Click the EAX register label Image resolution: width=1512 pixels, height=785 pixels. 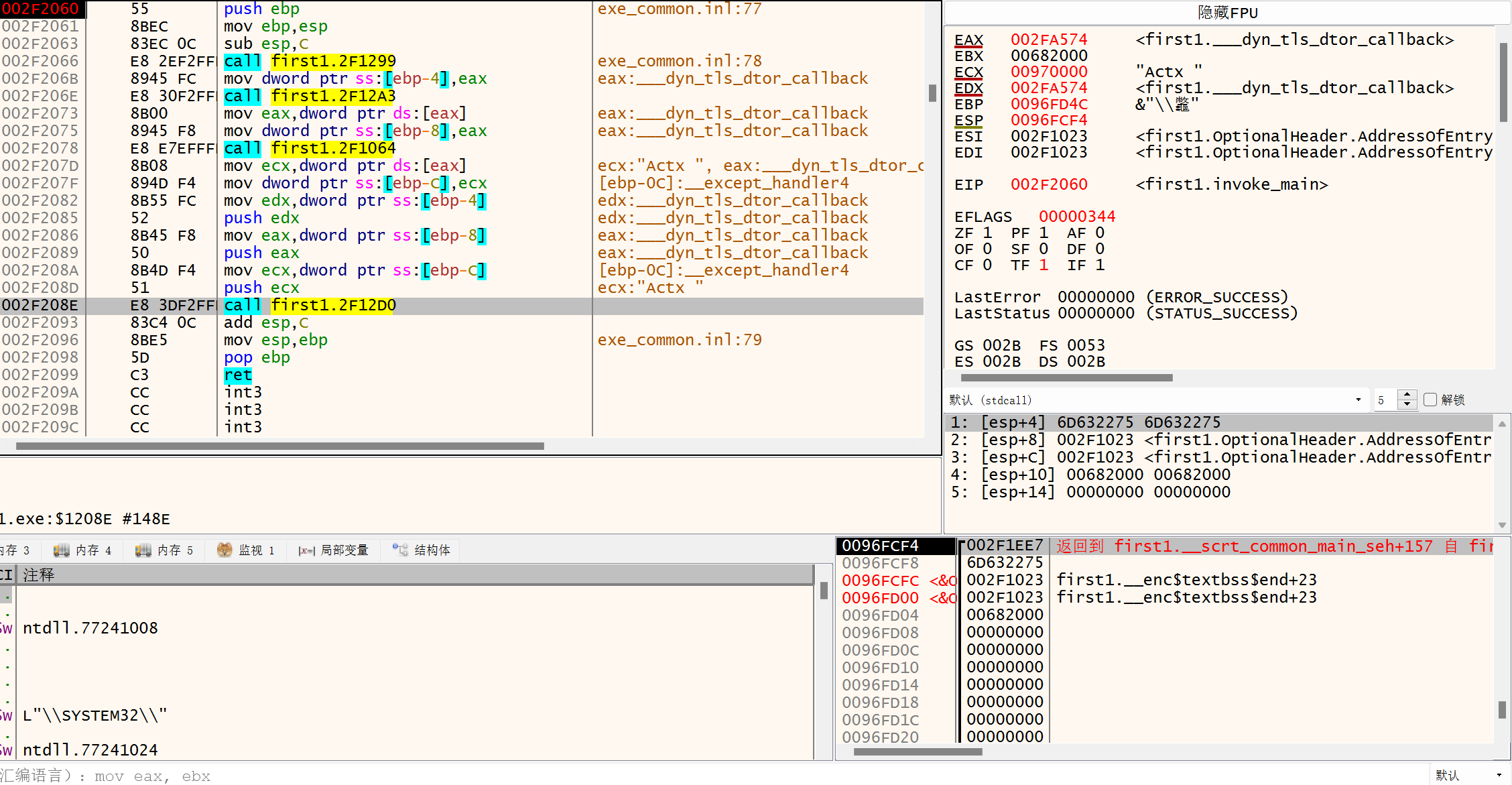coord(968,40)
